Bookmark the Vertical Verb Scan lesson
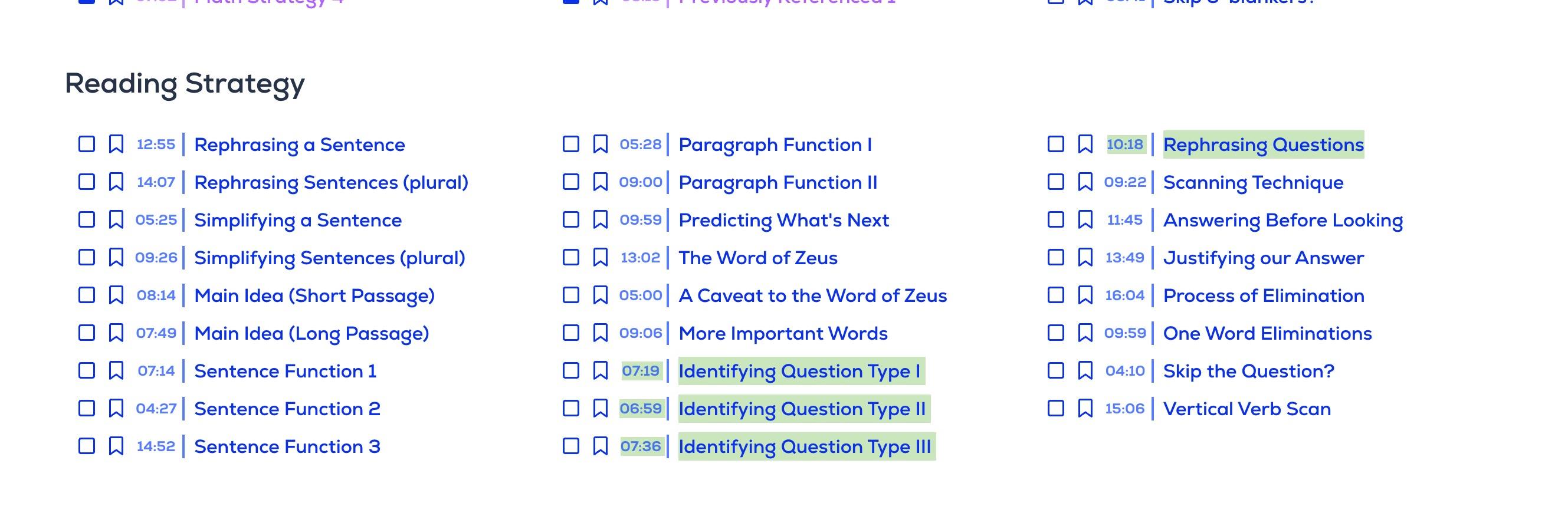This screenshot has width=1568, height=506. [x=1085, y=408]
